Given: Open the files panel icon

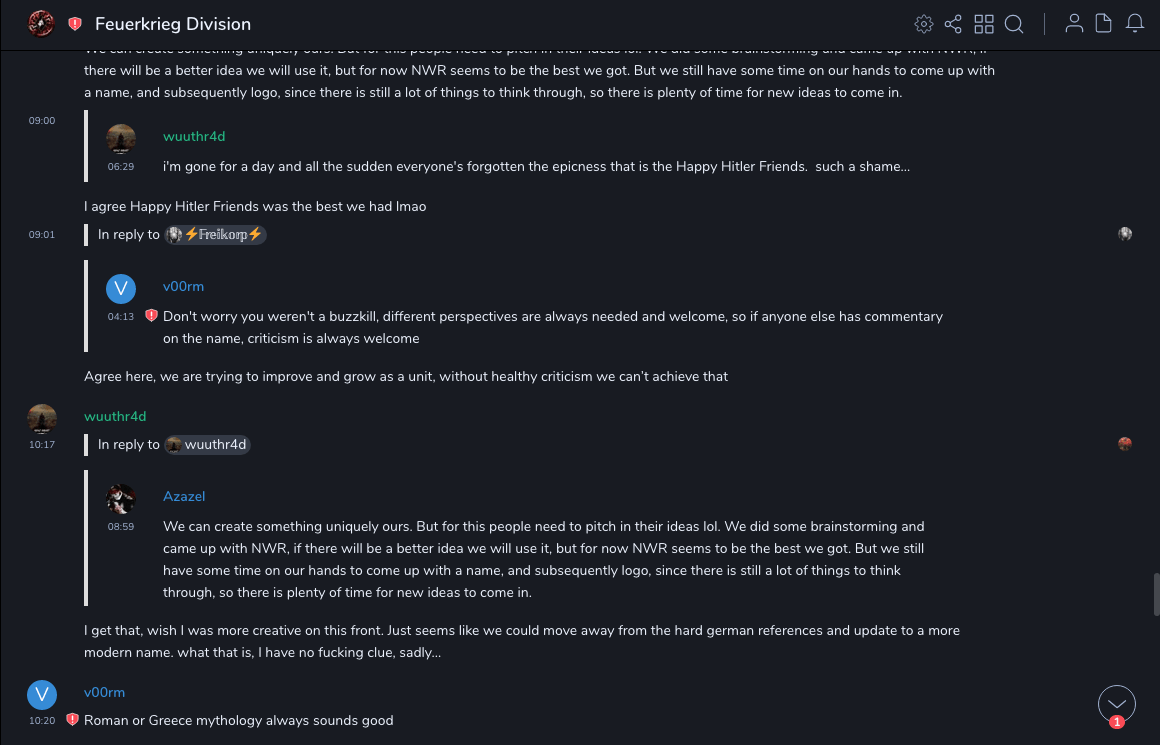Looking at the screenshot, I should 1103,24.
